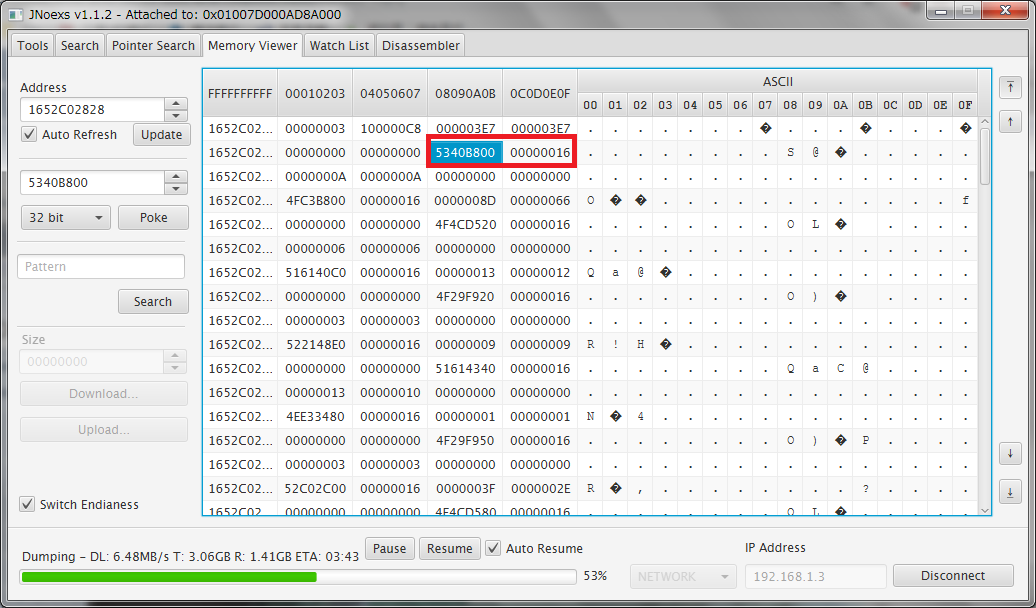Switch to the Disassembler tab

coord(420,46)
